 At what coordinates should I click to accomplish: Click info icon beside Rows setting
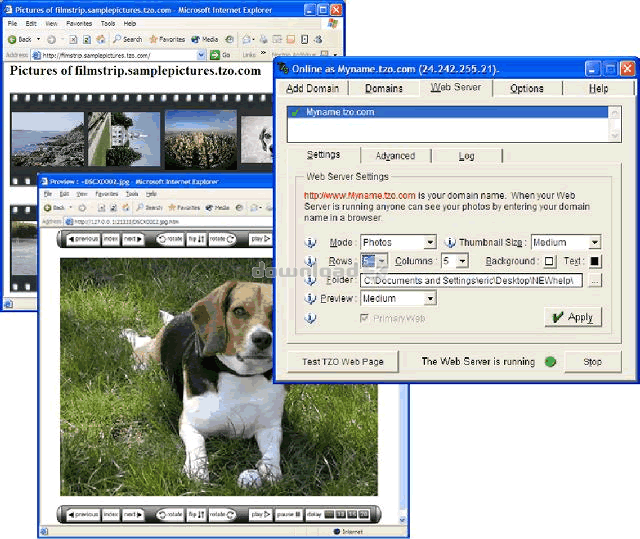(x=310, y=261)
